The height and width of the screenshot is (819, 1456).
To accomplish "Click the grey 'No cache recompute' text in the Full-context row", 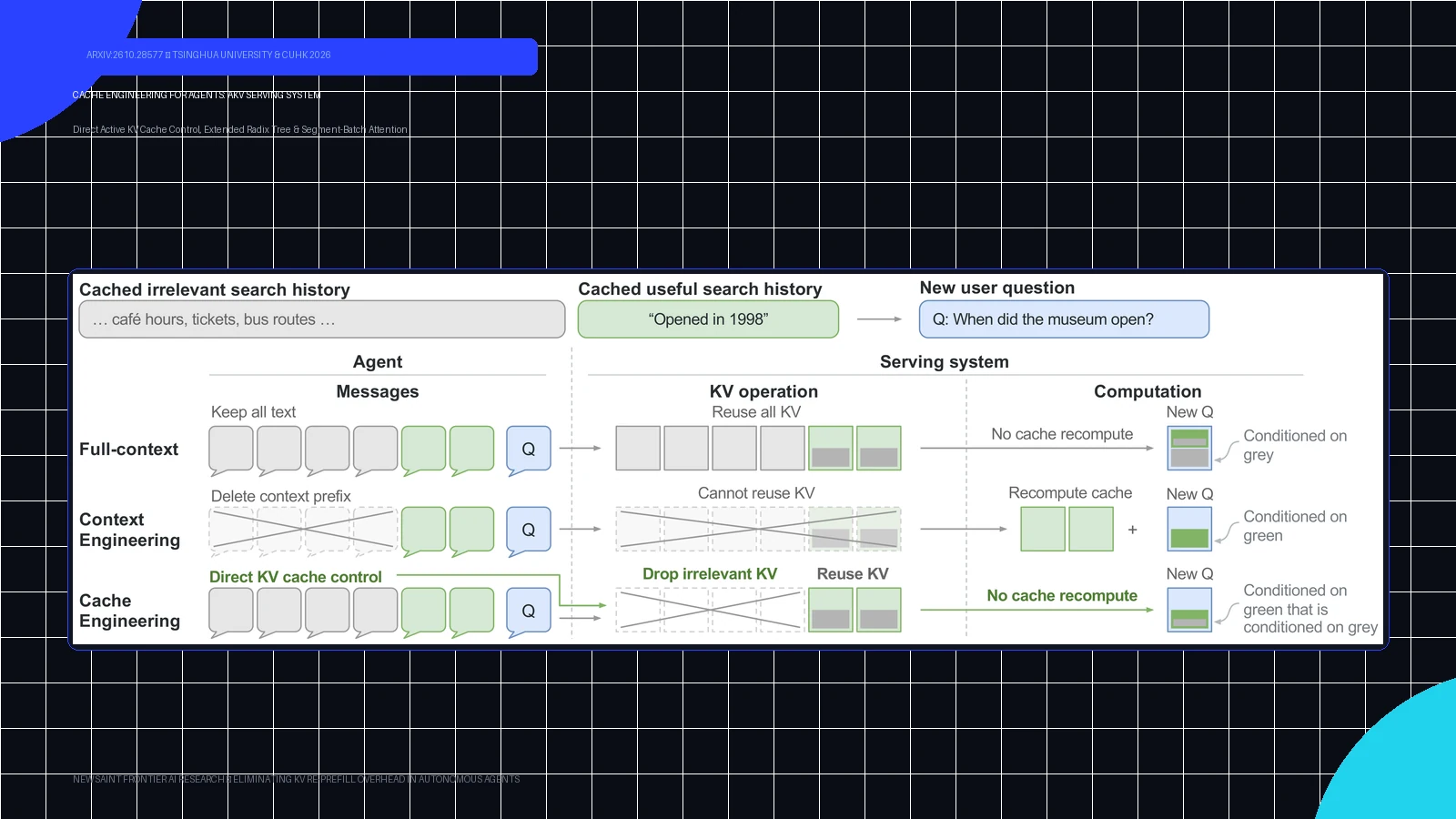I will point(1062,434).
